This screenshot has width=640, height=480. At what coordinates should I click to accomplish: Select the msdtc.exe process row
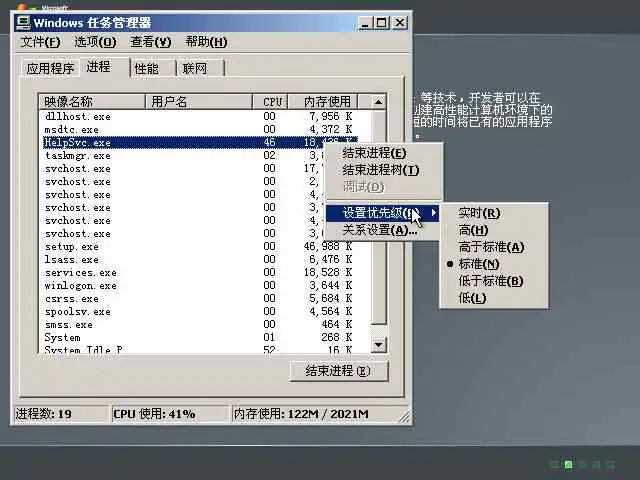tap(199, 129)
